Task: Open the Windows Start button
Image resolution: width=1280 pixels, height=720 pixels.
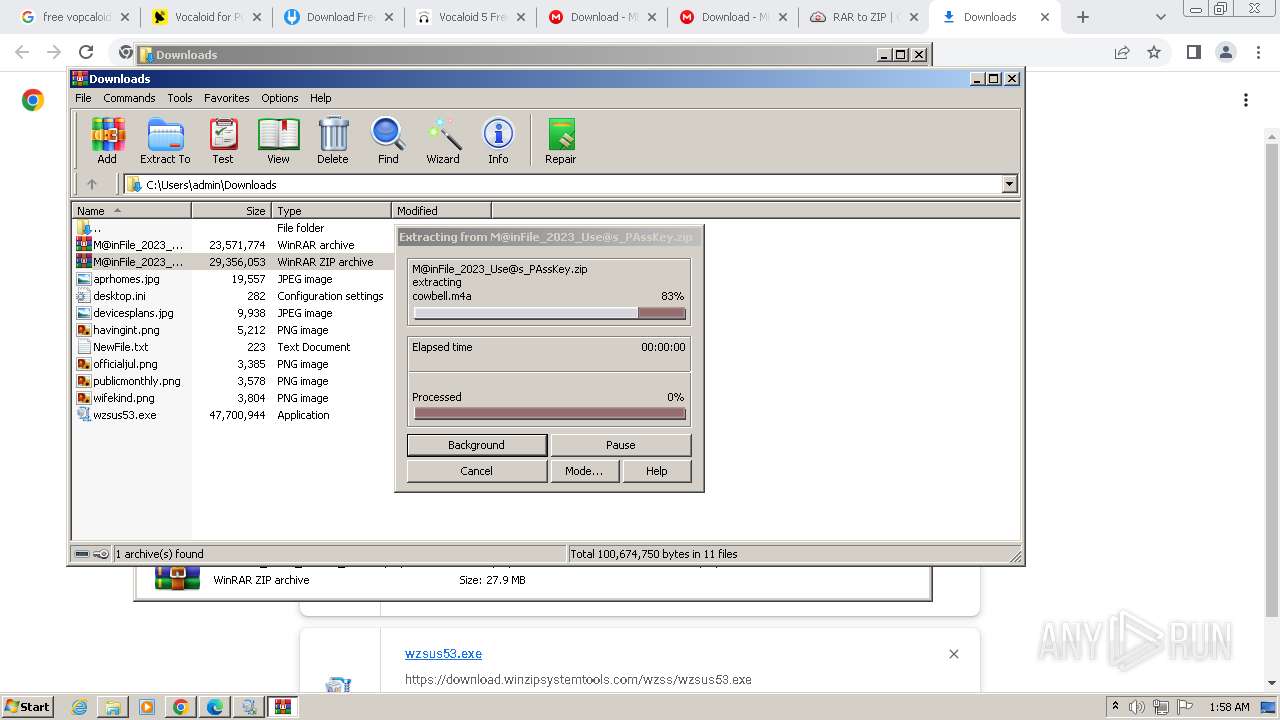Action: coord(27,707)
